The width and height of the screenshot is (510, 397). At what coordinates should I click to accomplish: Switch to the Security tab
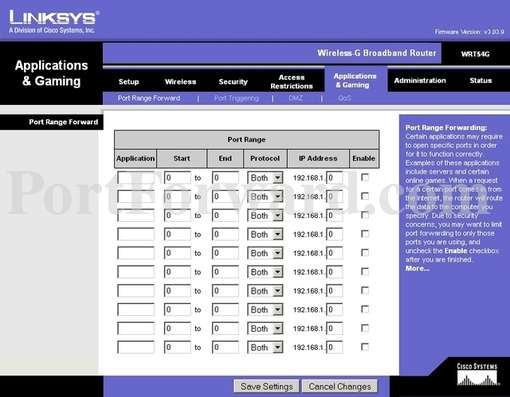click(x=233, y=82)
